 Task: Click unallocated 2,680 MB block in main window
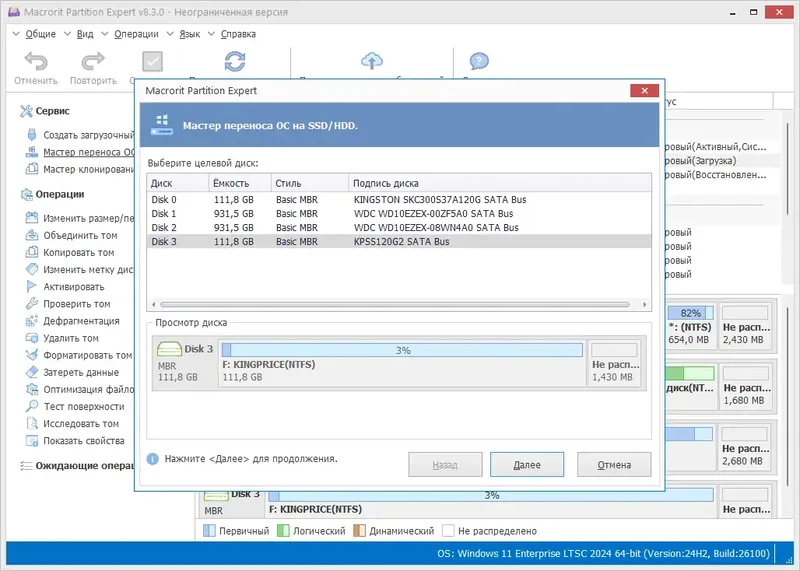(744, 448)
